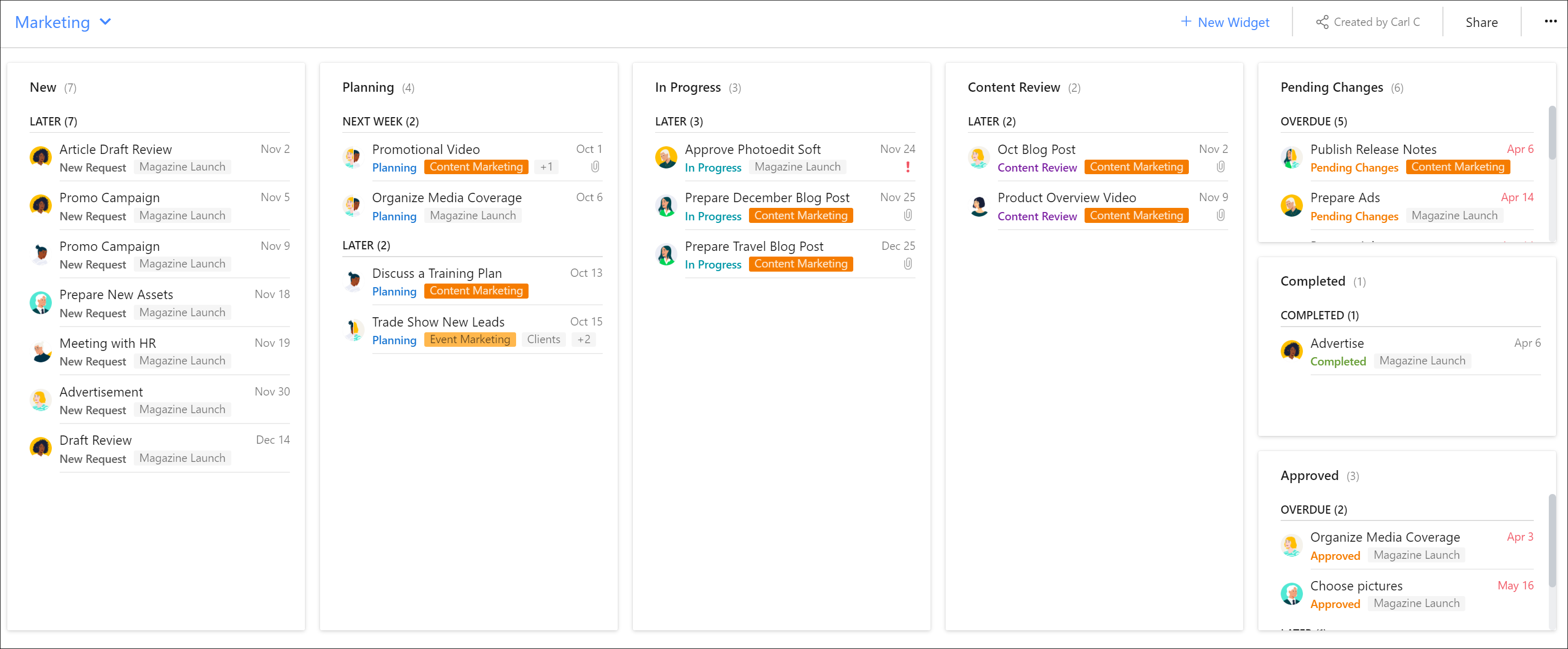
Task: Click attachment paperclip on Promotional Video card
Action: coord(595,167)
